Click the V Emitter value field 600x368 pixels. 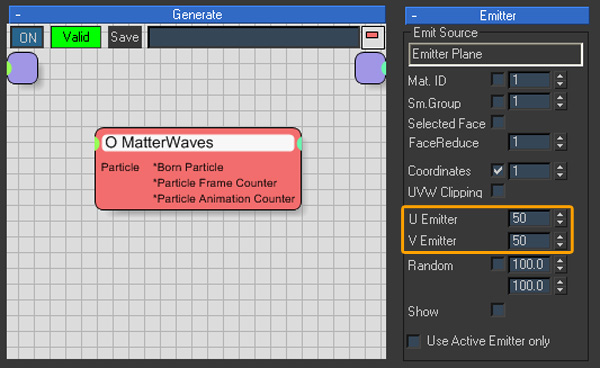(x=529, y=241)
